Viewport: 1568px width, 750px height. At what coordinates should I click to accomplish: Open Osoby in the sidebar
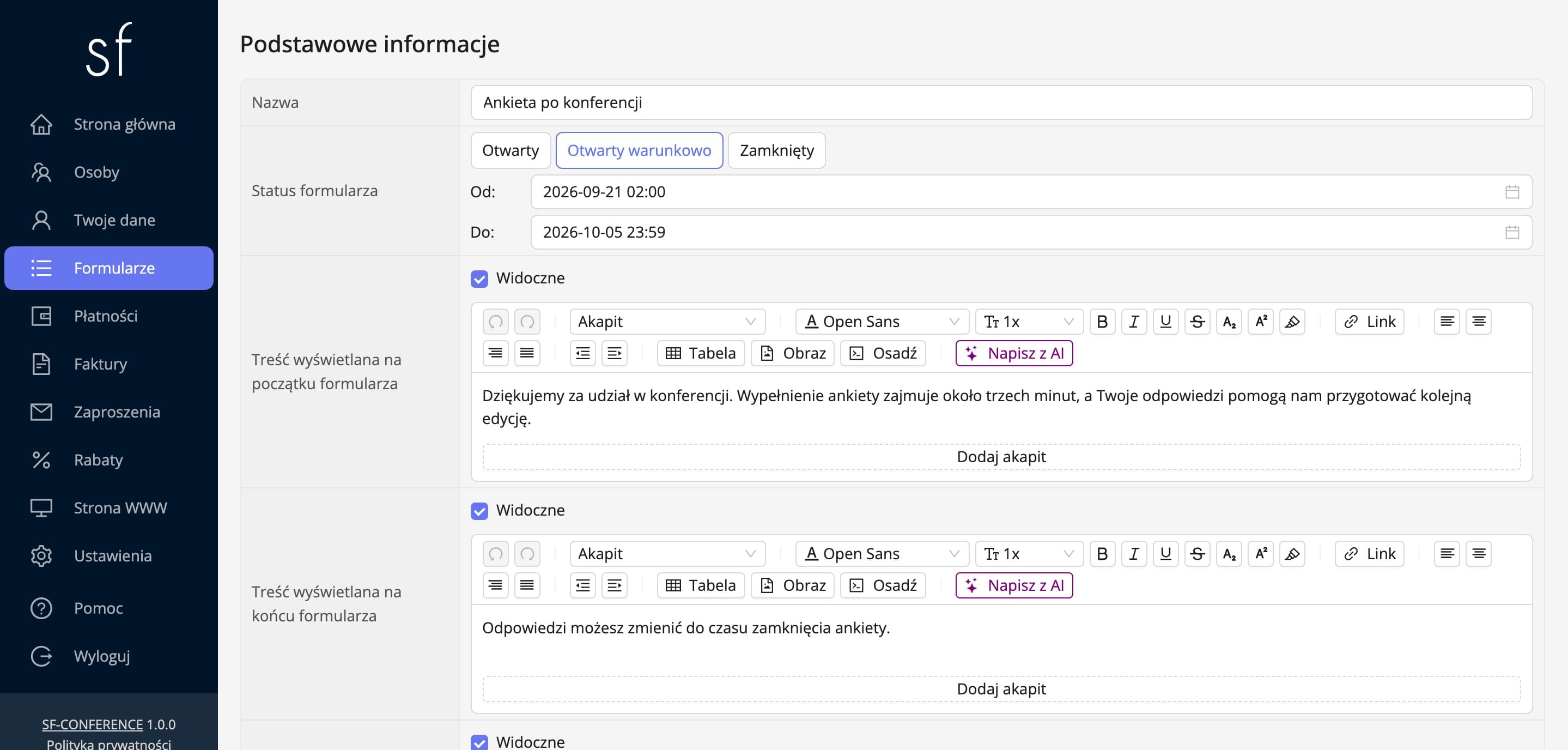click(109, 172)
